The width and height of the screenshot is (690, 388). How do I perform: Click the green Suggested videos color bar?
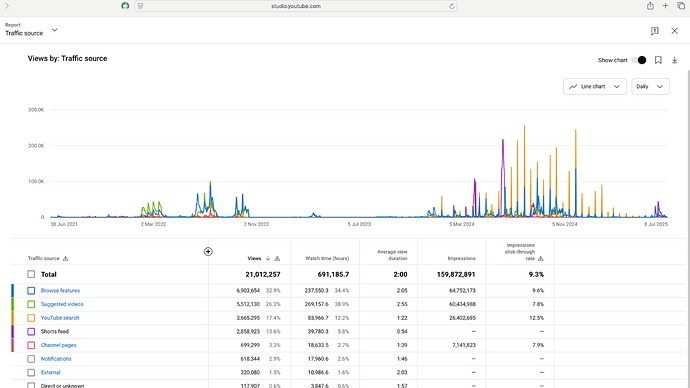12,304
